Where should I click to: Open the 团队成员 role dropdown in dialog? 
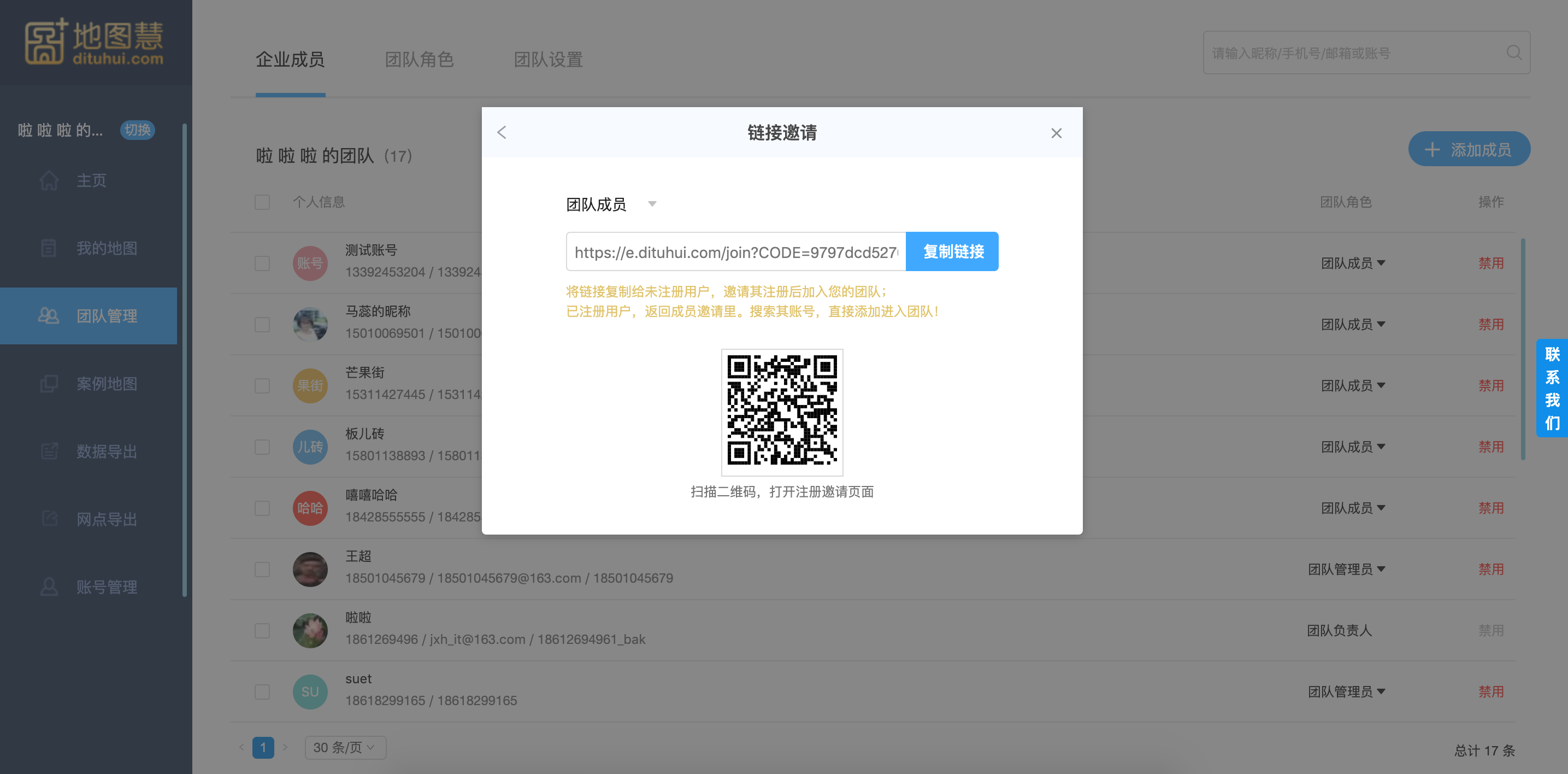(x=611, y=204)
